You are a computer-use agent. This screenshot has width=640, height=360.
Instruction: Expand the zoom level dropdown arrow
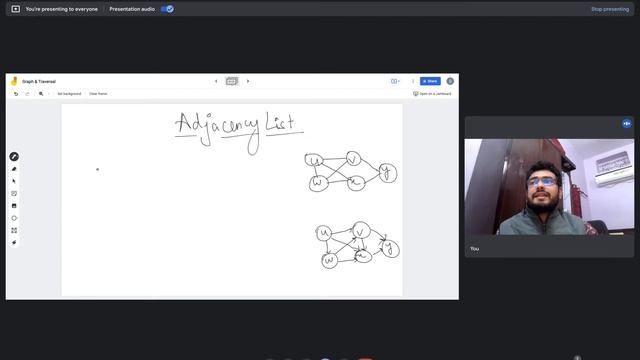(x=49, y=94)
